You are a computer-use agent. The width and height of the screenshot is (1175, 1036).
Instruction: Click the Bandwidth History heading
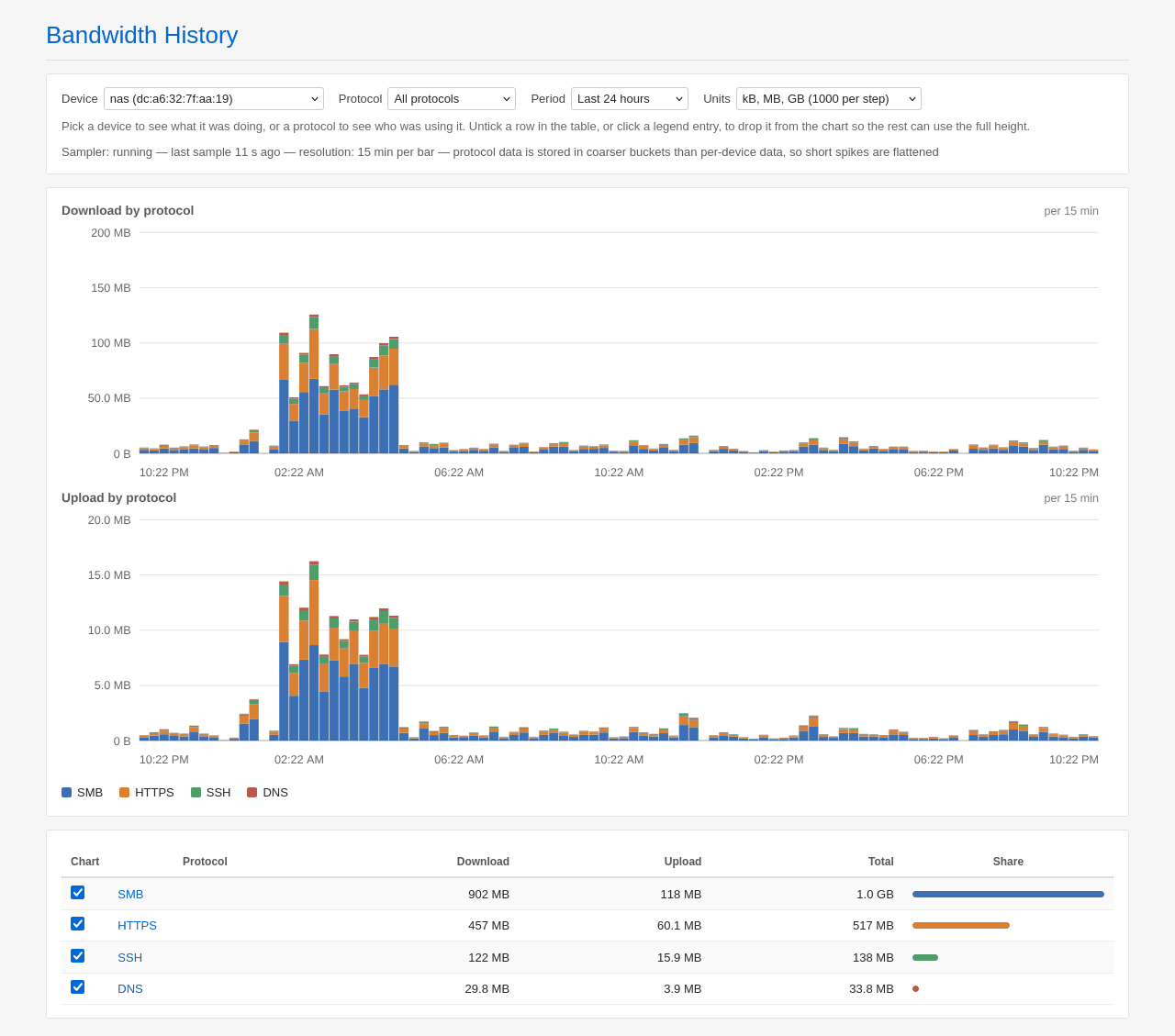coord(142,35)
